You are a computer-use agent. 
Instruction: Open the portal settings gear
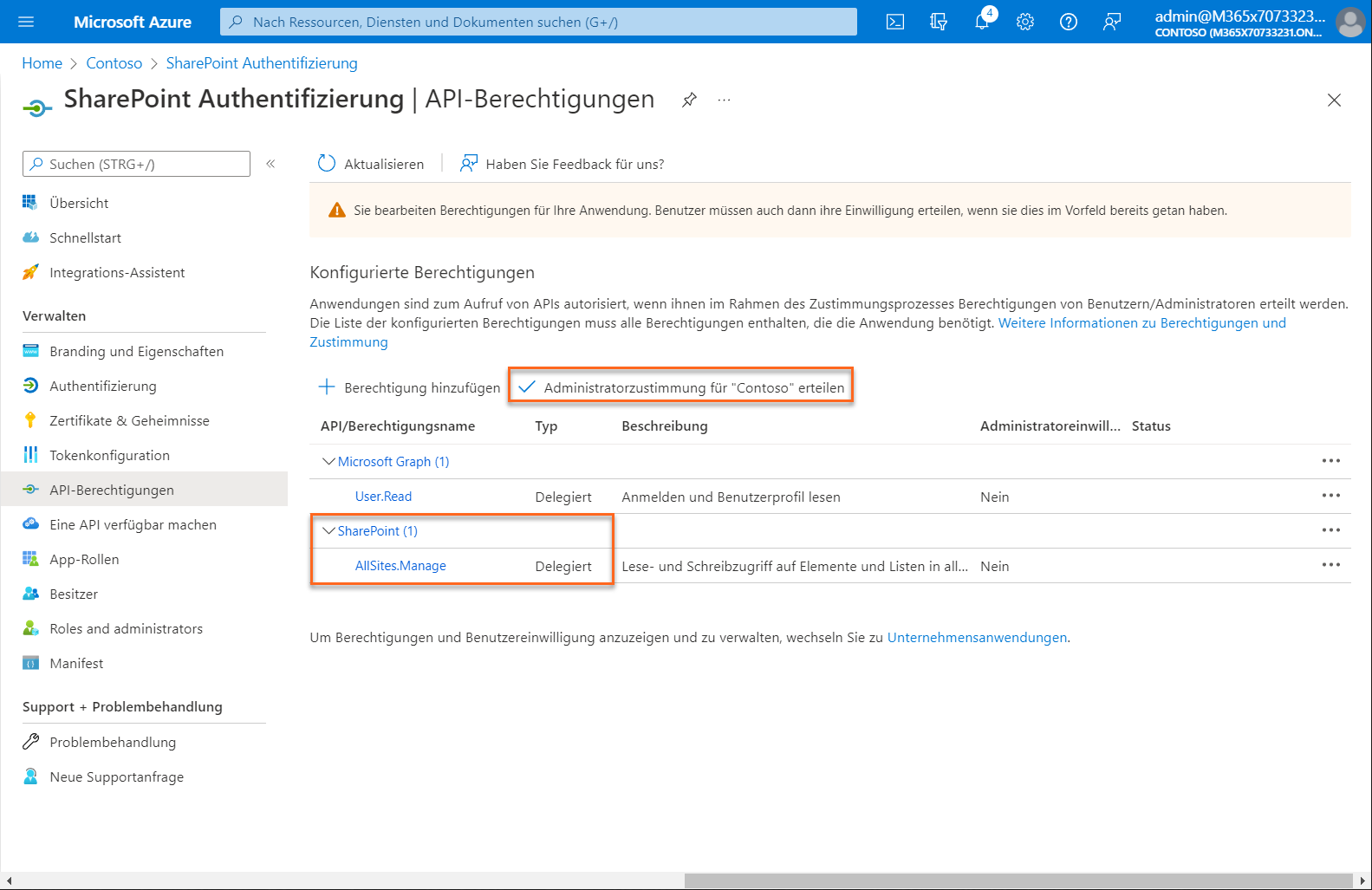(1025, 22)
